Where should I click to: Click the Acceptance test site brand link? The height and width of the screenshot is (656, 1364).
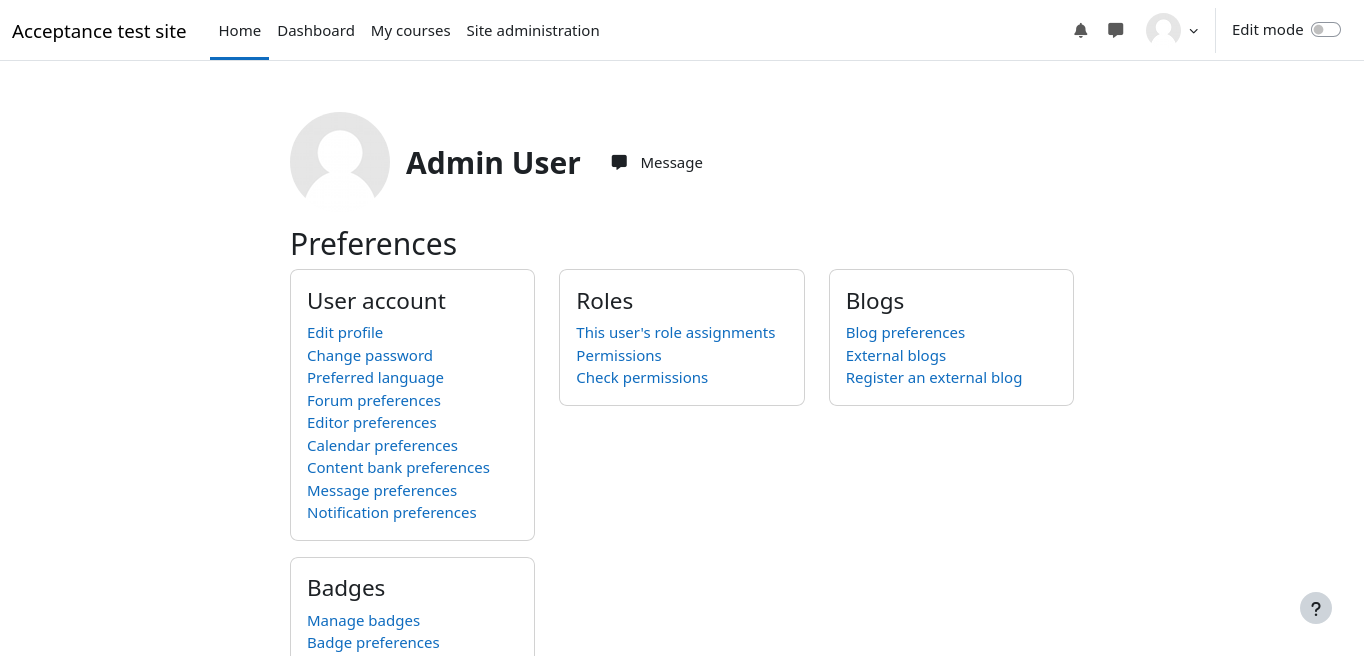(99, 31)
